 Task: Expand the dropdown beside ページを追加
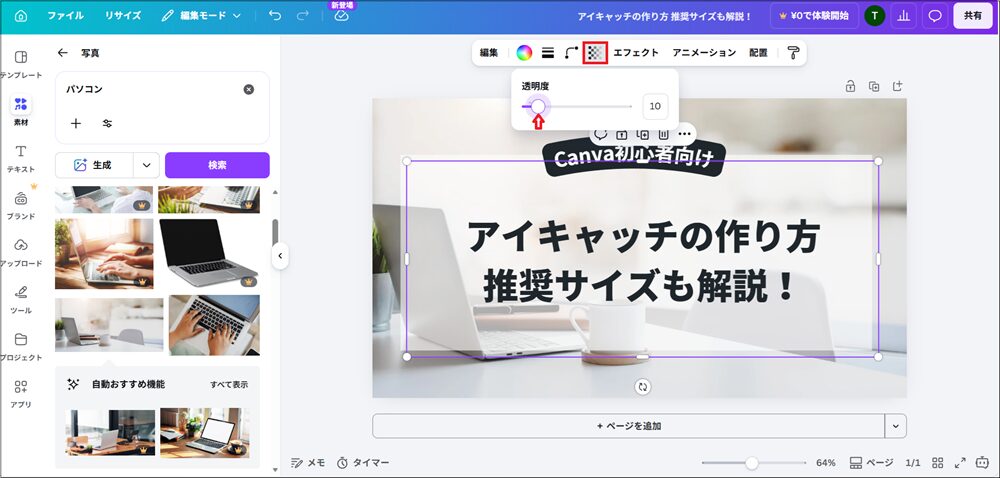point(896,426)
